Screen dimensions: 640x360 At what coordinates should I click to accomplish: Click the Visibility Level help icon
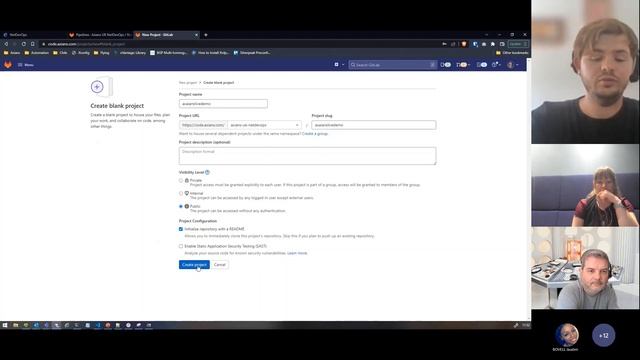tap(207, 172)
